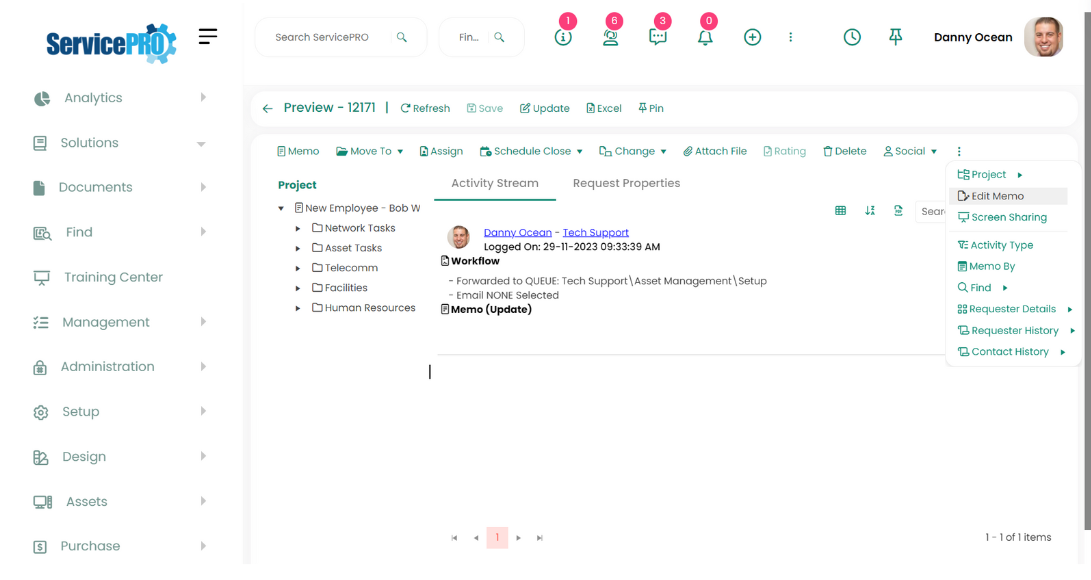Select Edit Memo from menu
The height and width of the screenshot is (580, 1091).
coord(997,197)
